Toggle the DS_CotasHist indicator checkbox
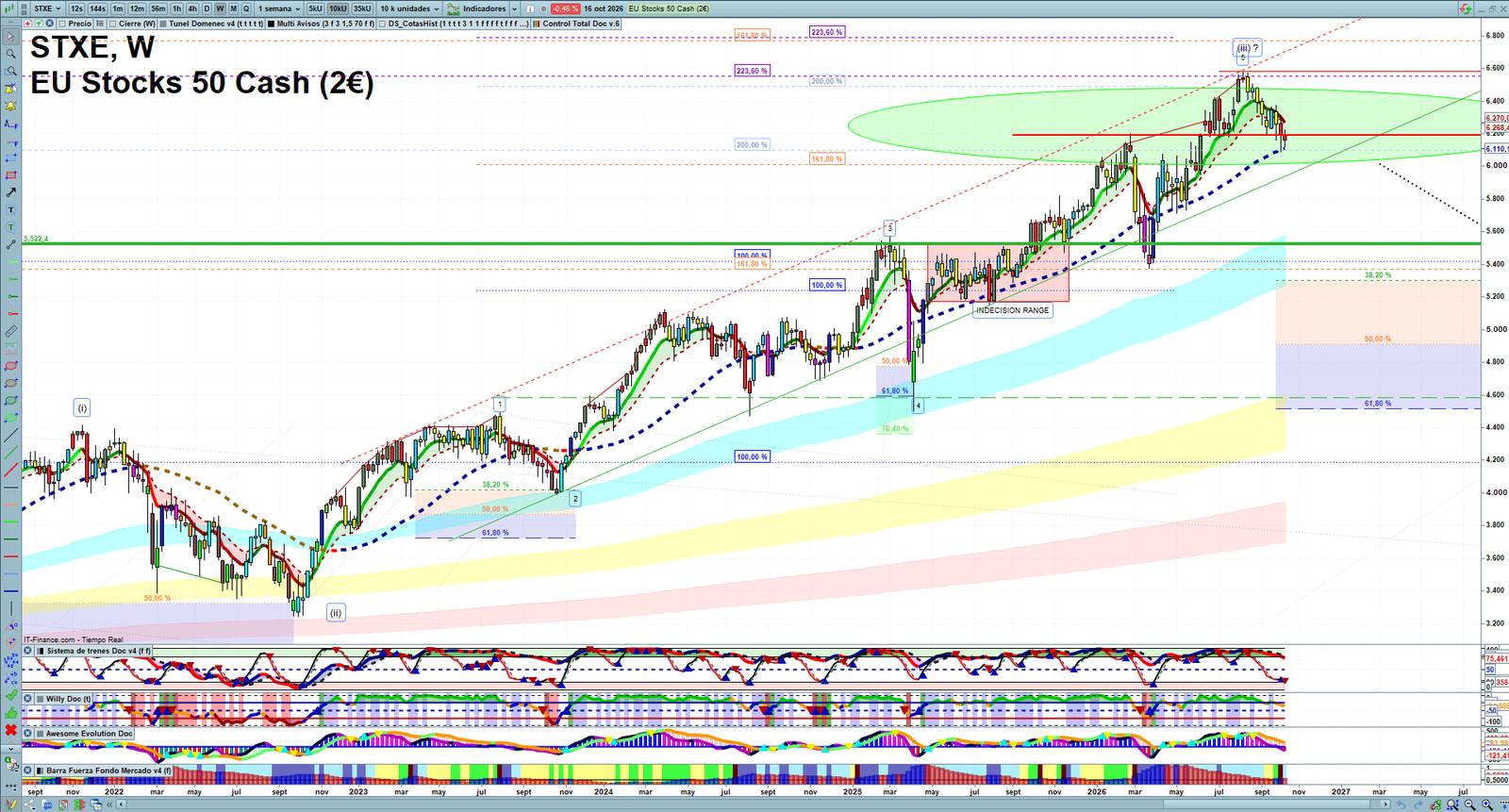1509x812 pixels. pyautogui.click(x=383, y=24)
